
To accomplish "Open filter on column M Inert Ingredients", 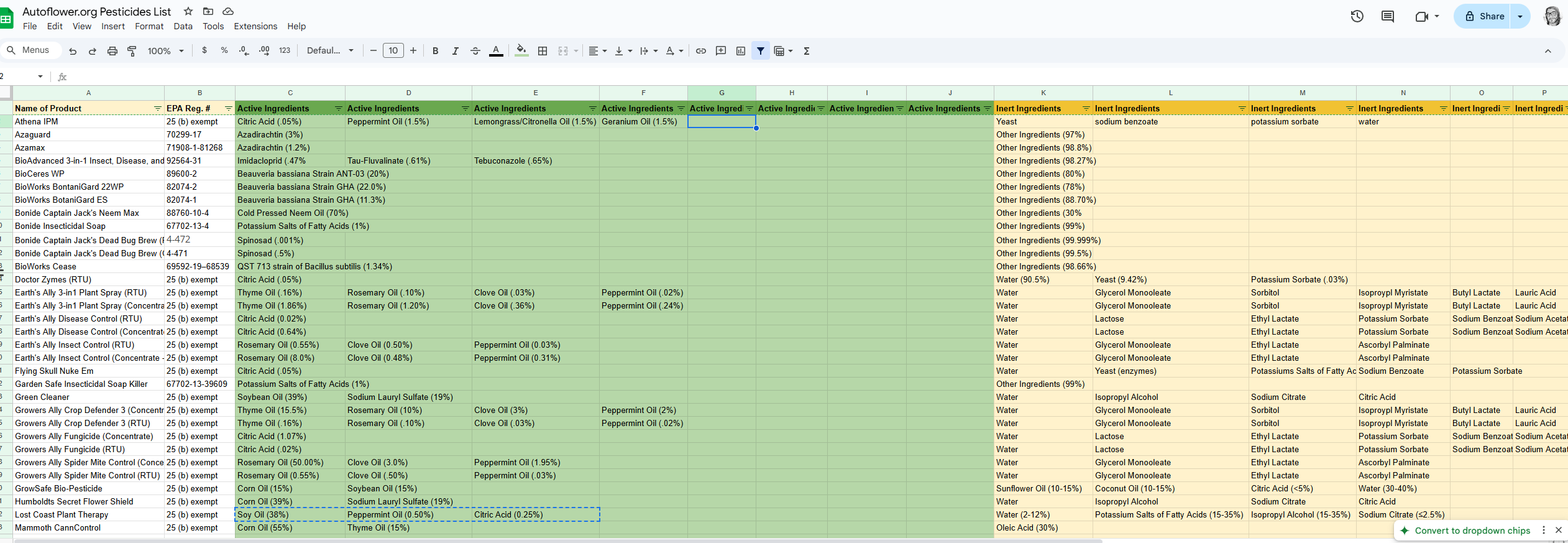I will [x=1350, y=108].
